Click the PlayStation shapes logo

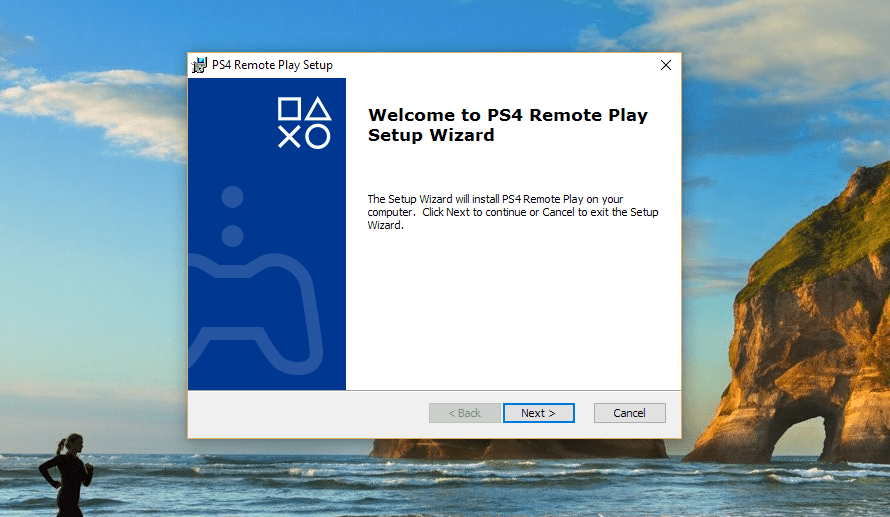(304, 123)
